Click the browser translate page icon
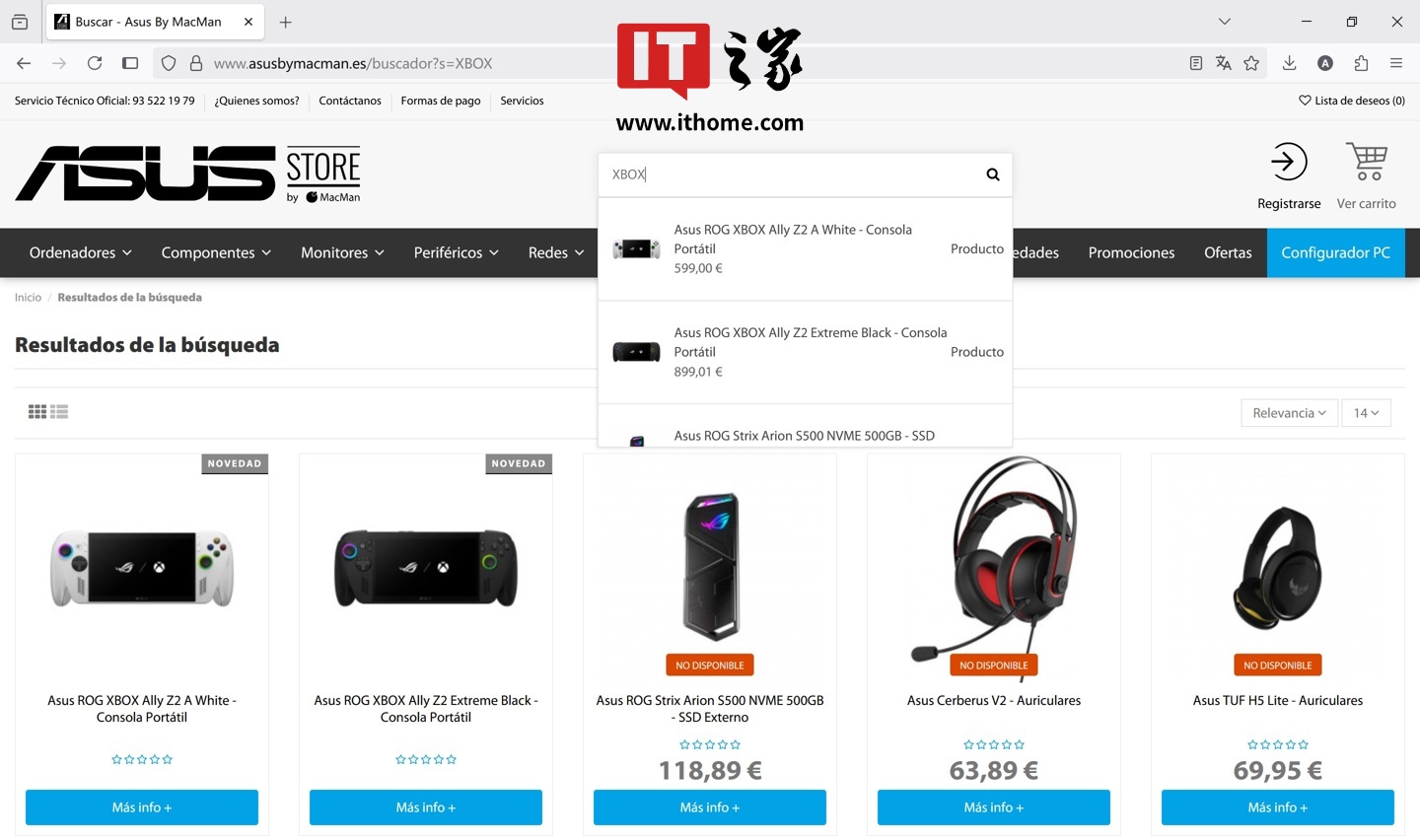 (1224, 63)
